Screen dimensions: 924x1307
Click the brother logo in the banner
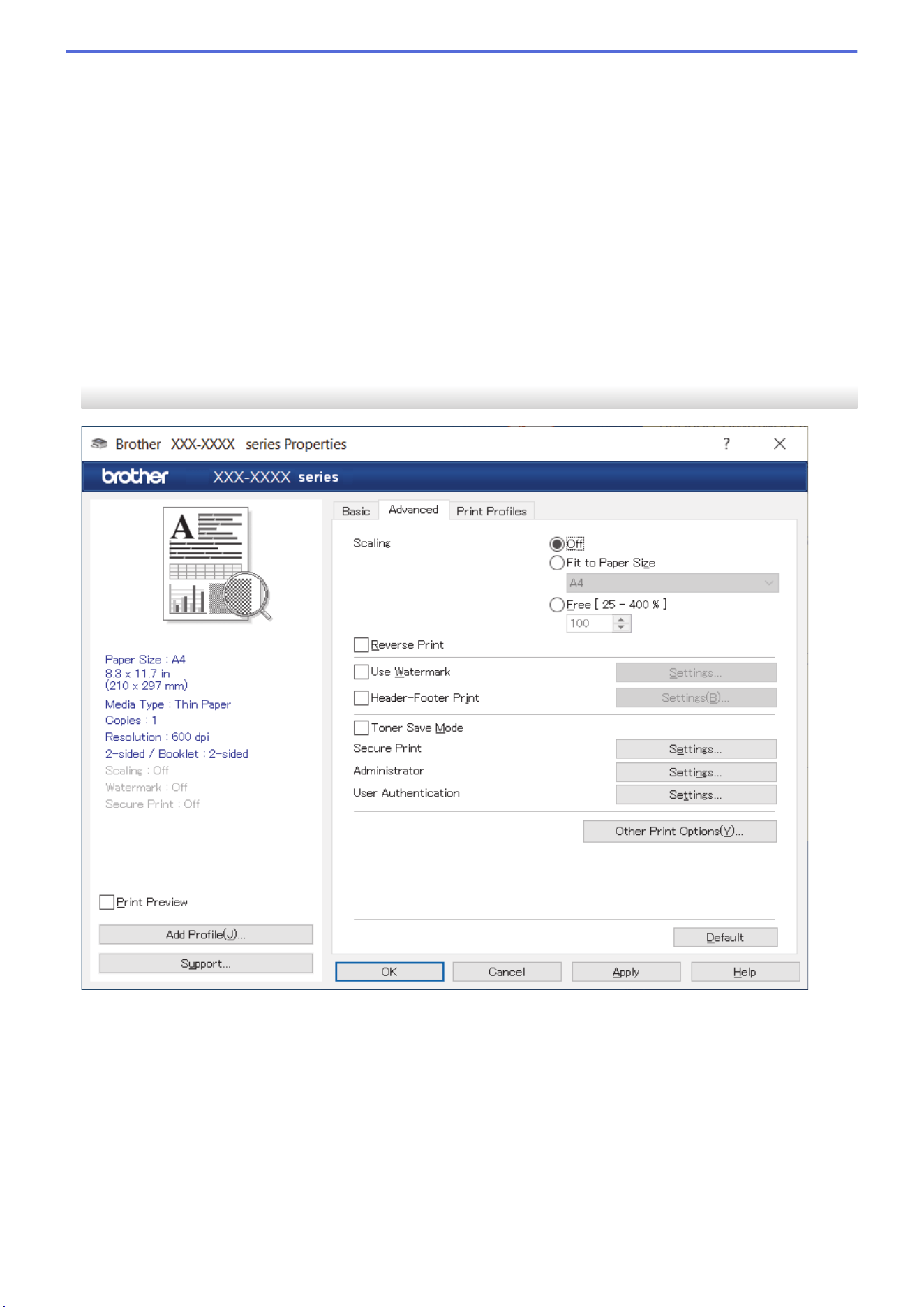(x=135, y=477)
